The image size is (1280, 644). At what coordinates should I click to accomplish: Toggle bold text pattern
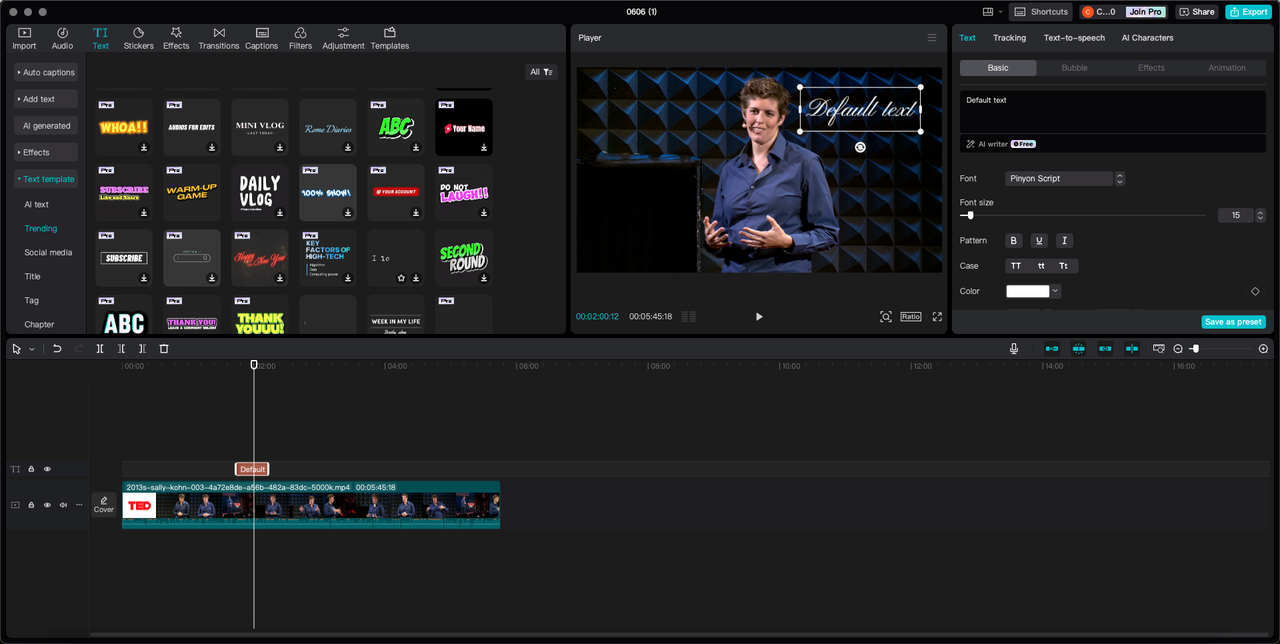point(1014,241)
